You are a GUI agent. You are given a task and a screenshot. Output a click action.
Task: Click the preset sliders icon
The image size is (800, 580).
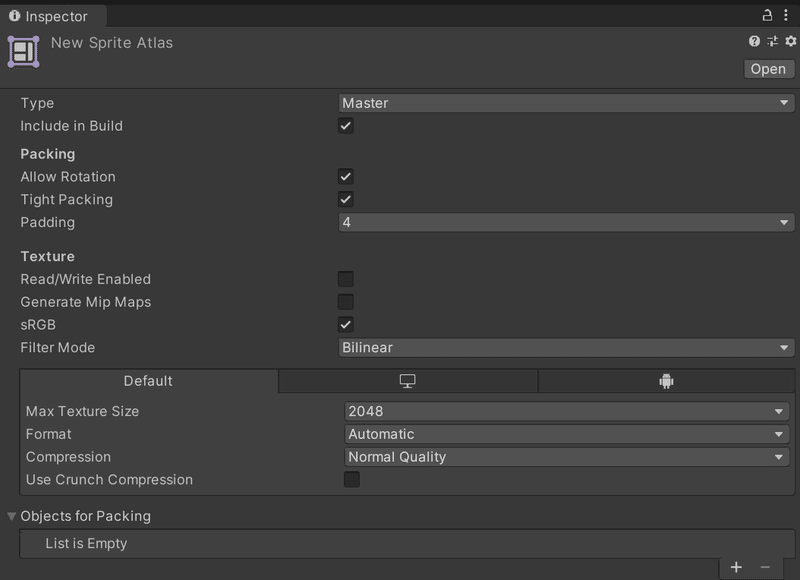tap(772, 41)
